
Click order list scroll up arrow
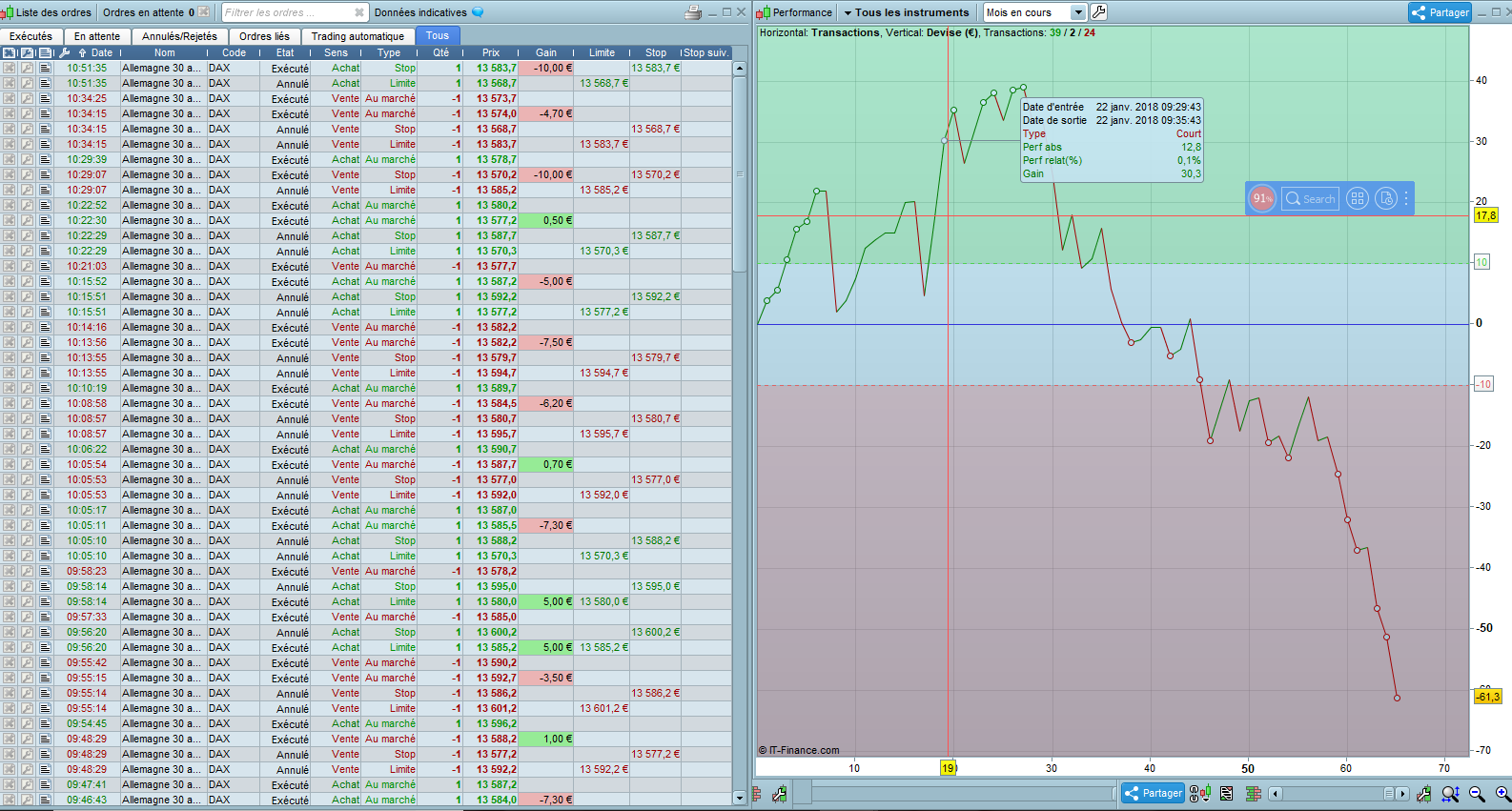(740, 69)
